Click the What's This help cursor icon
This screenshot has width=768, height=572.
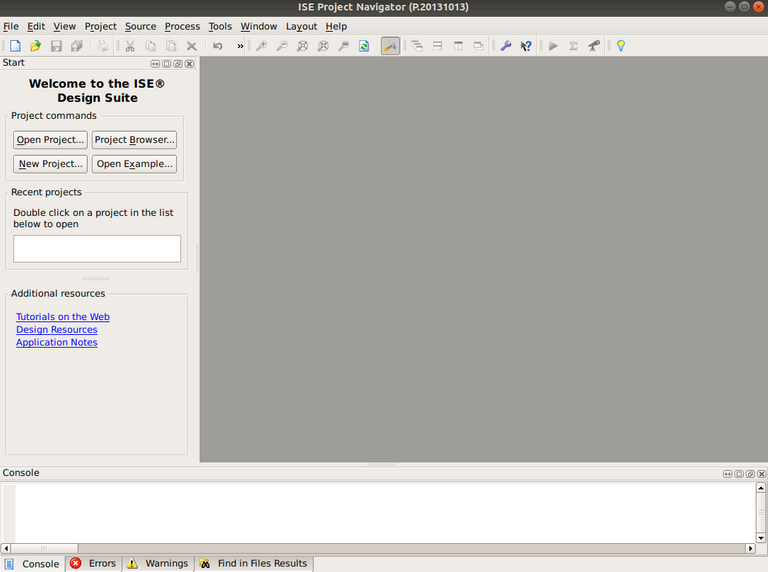click(x=526, y=46)
